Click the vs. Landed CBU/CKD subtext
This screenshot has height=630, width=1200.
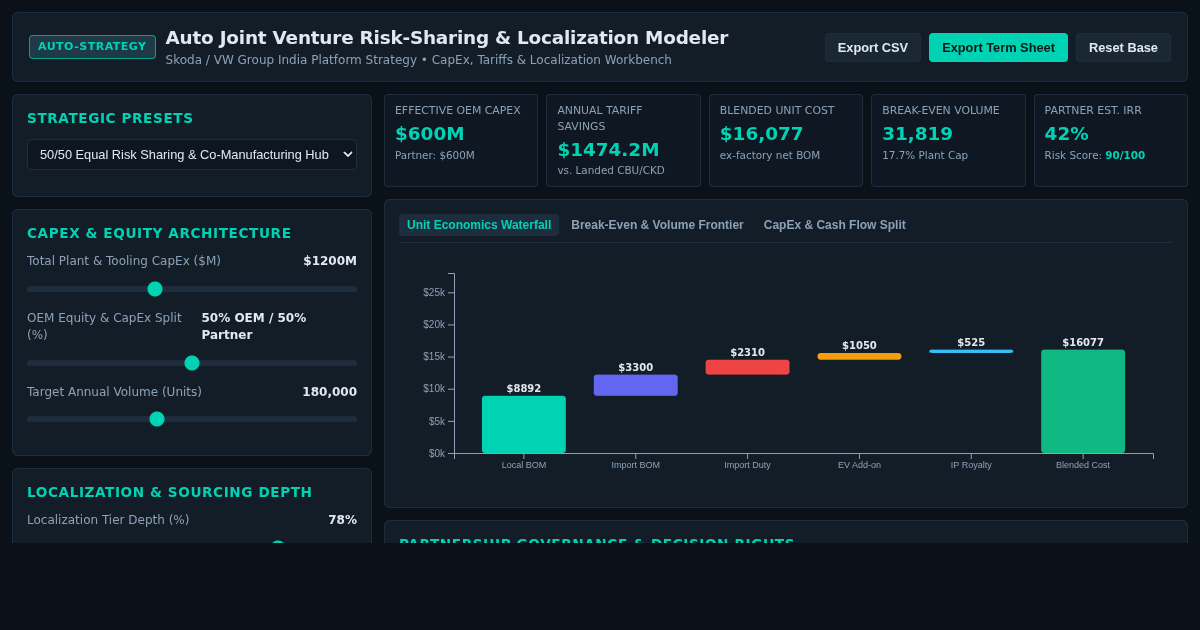[x=611, y=171]
